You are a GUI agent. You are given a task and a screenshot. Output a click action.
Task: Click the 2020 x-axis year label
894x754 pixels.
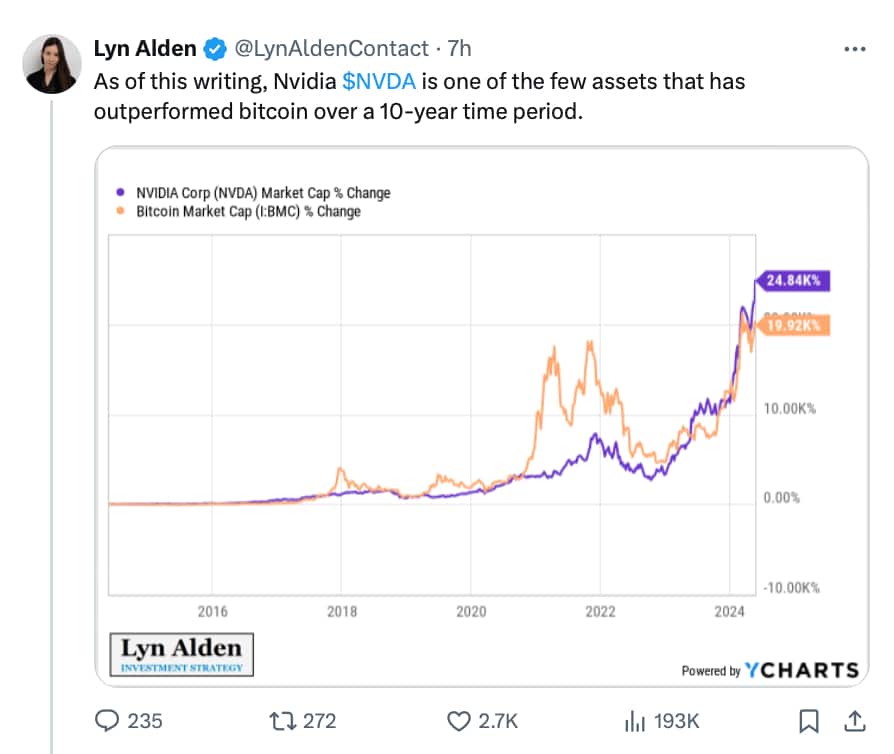(471, 611)
